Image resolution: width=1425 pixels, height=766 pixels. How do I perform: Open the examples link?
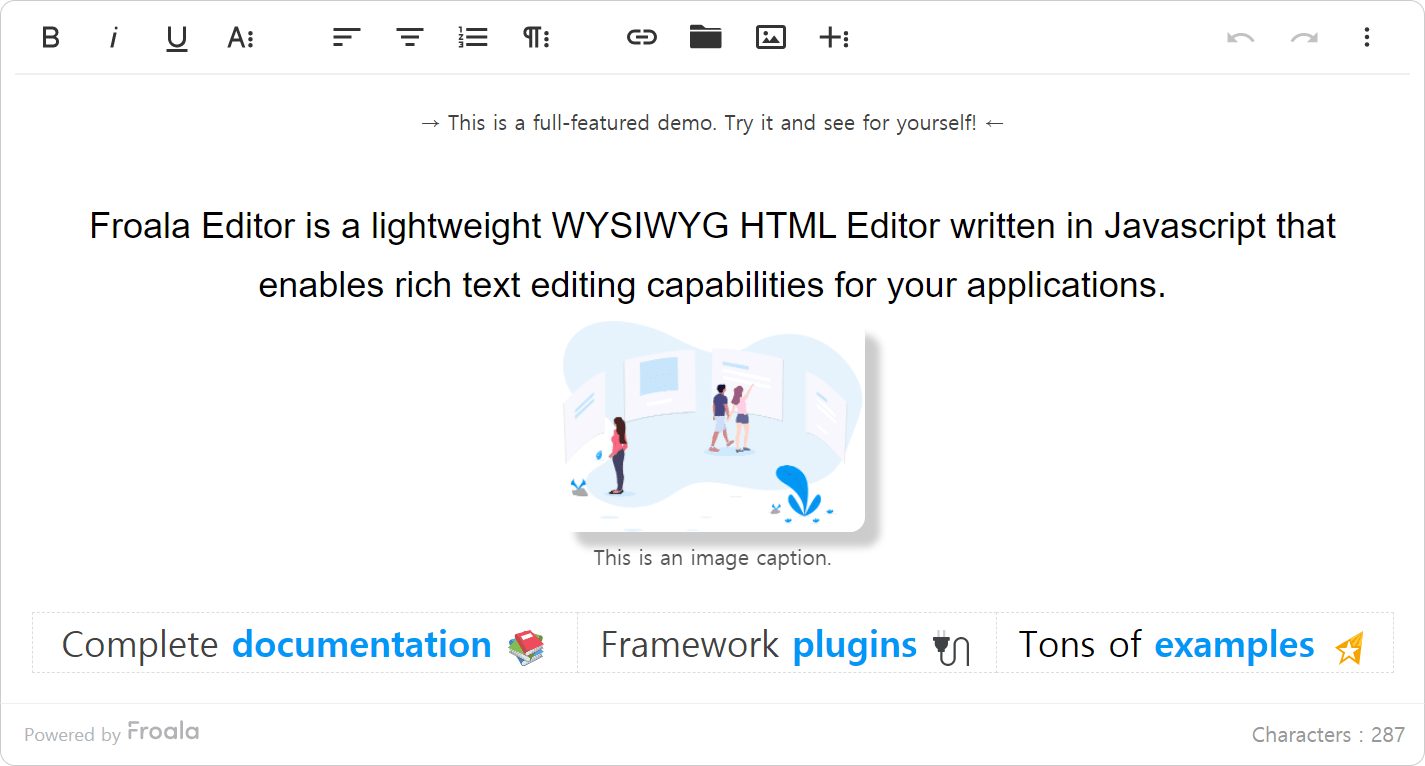coord(1235,645)
